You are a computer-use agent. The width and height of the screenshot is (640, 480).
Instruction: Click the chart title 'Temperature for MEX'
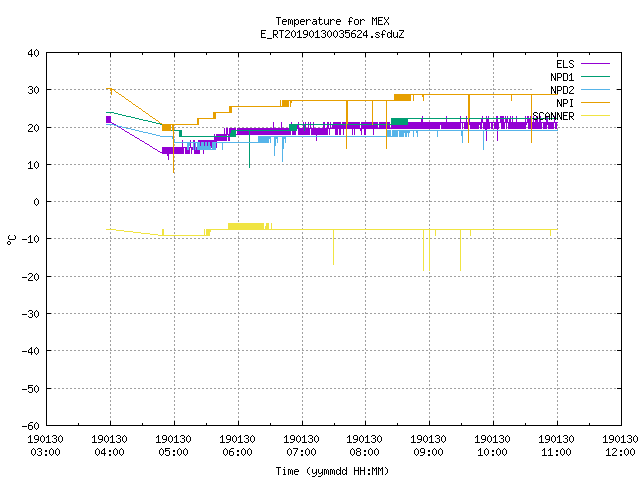(332, 21)
